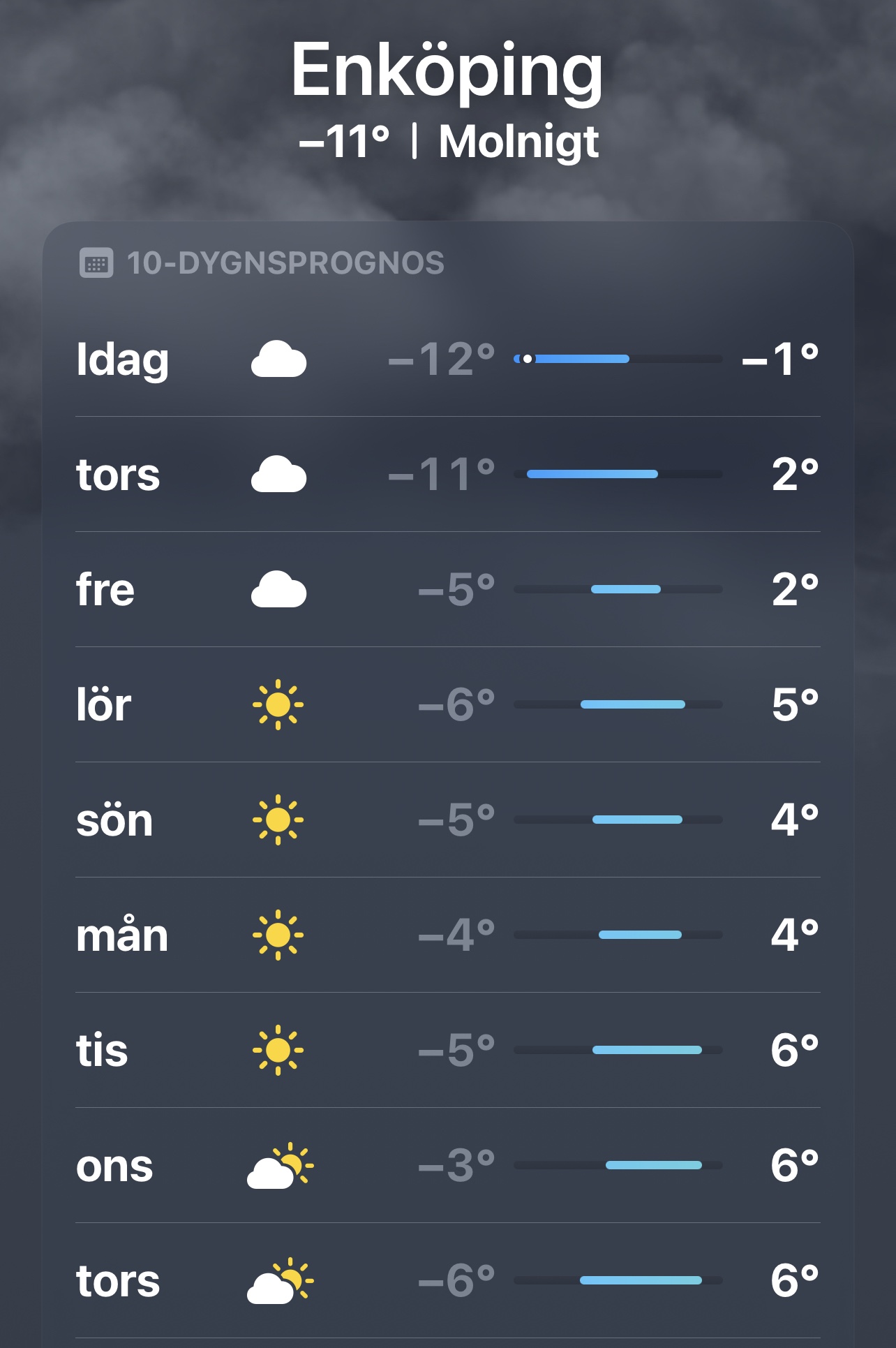
Task: Tap the current −11° temperature reading
Action: (344, 142)
